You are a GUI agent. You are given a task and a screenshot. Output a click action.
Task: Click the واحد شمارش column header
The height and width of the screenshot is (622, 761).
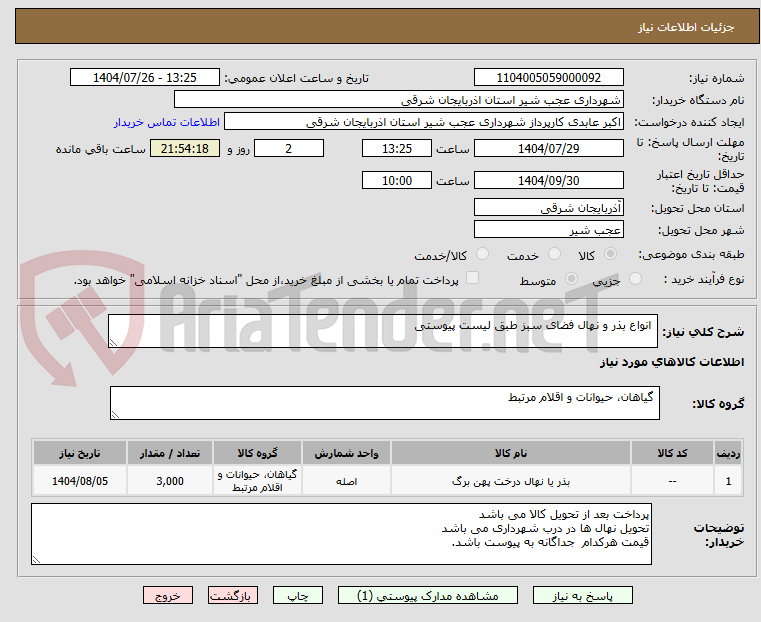346,453
